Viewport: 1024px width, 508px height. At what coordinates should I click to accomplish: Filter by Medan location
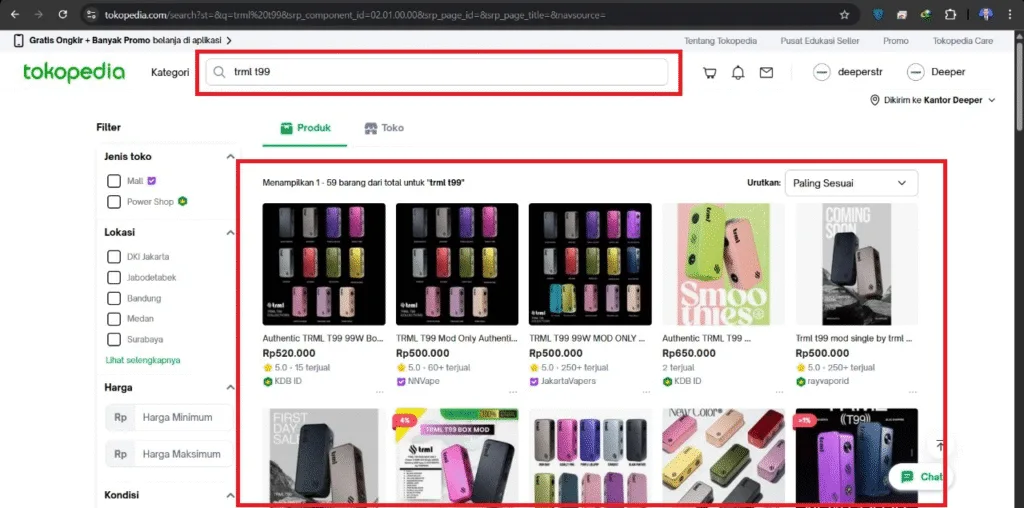[114, 319]
